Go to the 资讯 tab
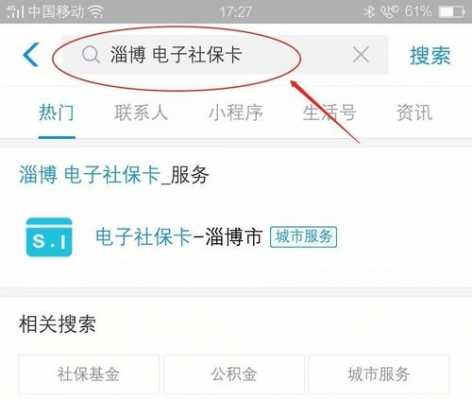Viewport: 472px width, 400px height. (x=414, y=112)
